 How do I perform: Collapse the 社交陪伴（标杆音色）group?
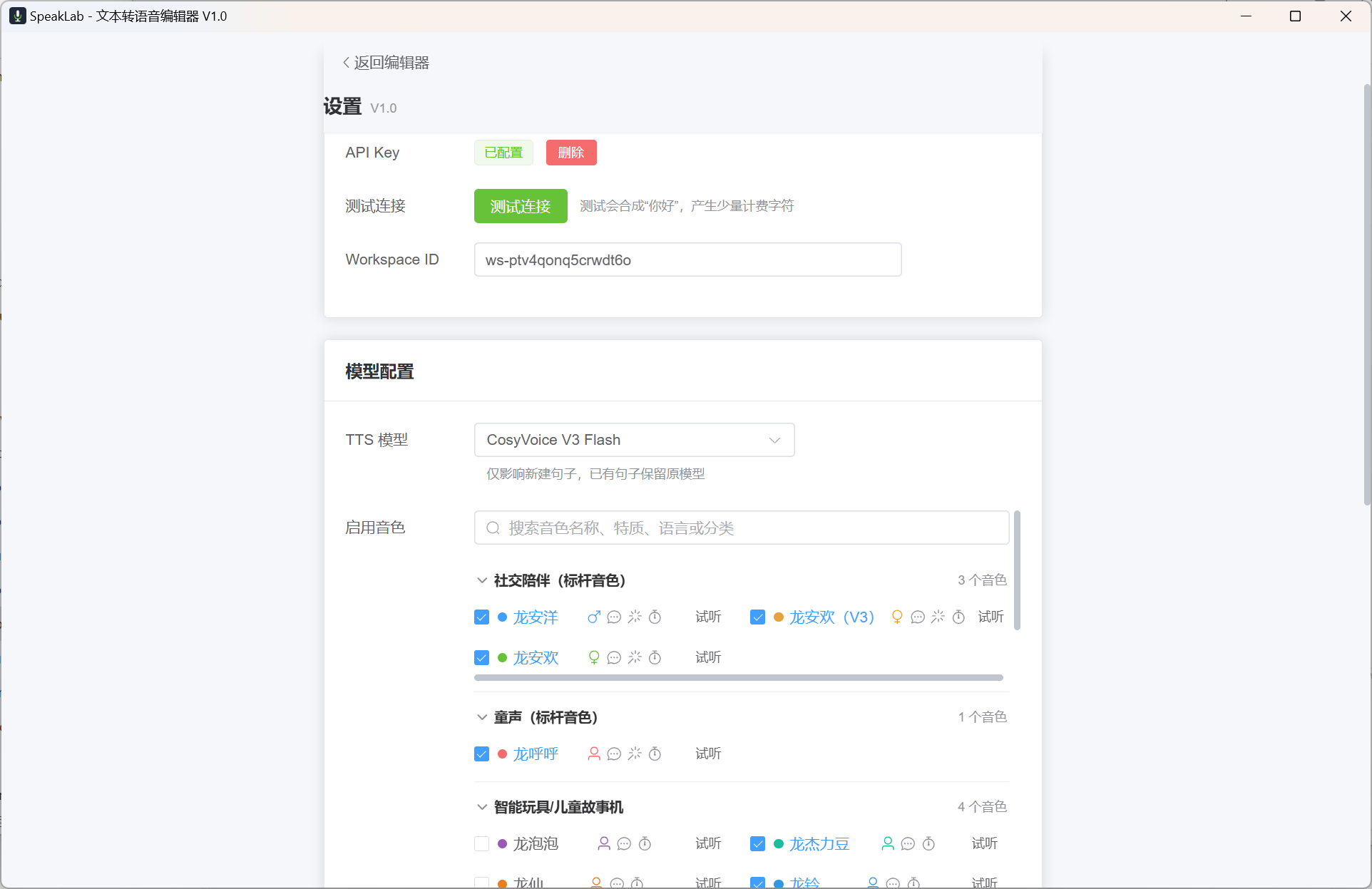pyautogui.click(x=482, y=581)
